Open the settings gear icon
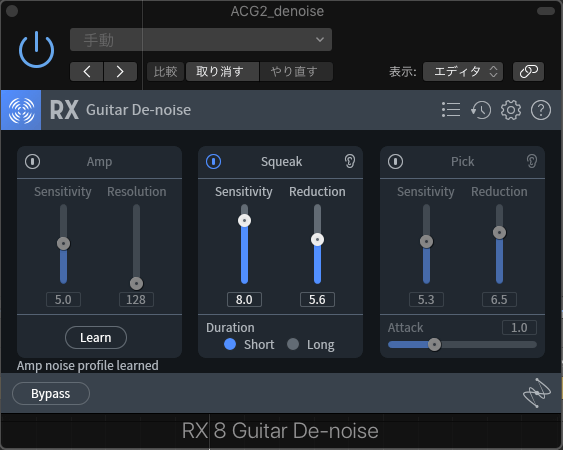 coord(511,110)
